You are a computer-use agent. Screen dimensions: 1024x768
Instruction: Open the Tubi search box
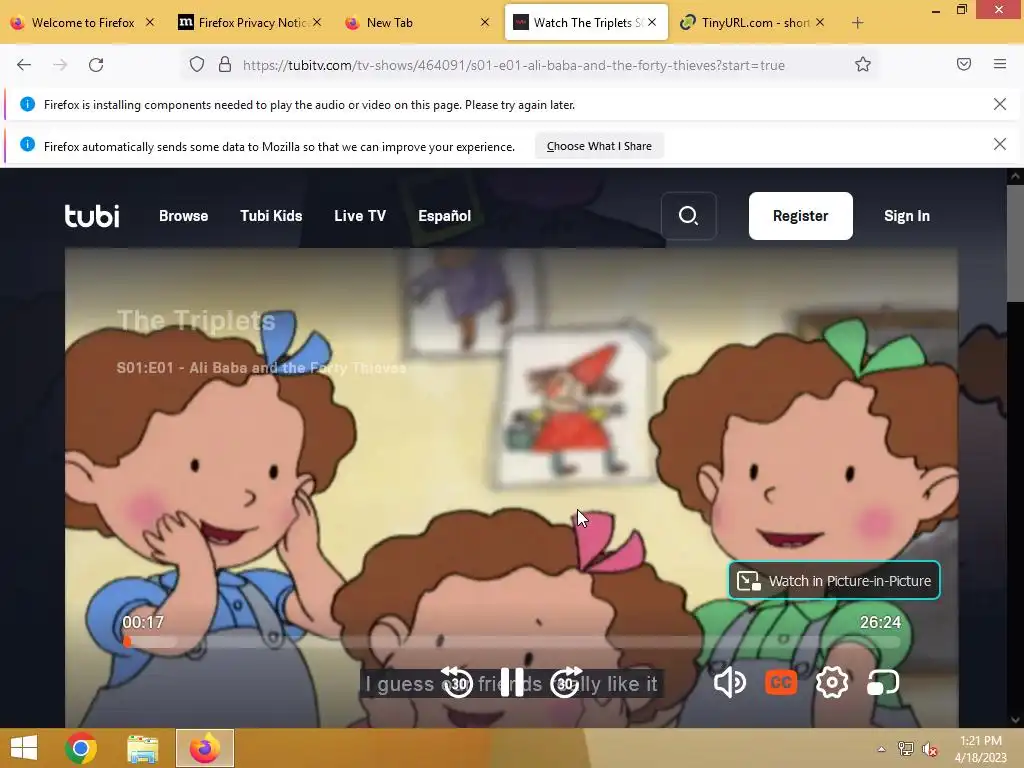pos(688,216)
